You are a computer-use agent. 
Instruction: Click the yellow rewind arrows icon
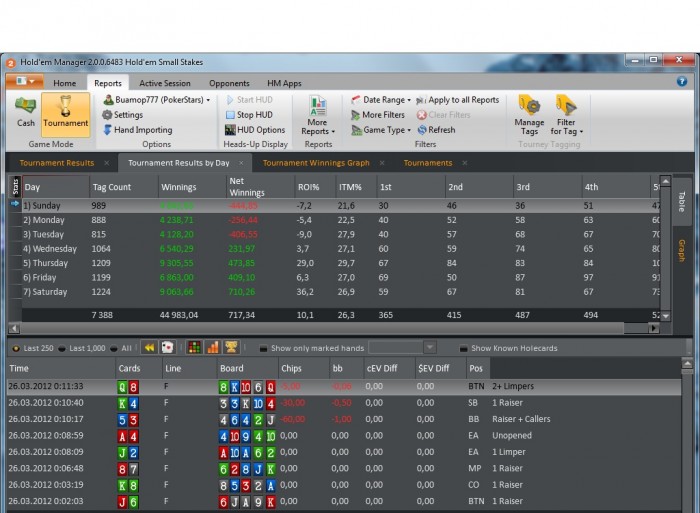149,347
